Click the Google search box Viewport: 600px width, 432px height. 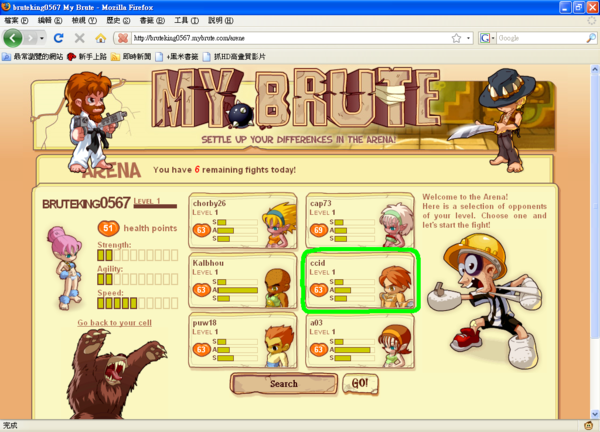click(x=541, y=38)
